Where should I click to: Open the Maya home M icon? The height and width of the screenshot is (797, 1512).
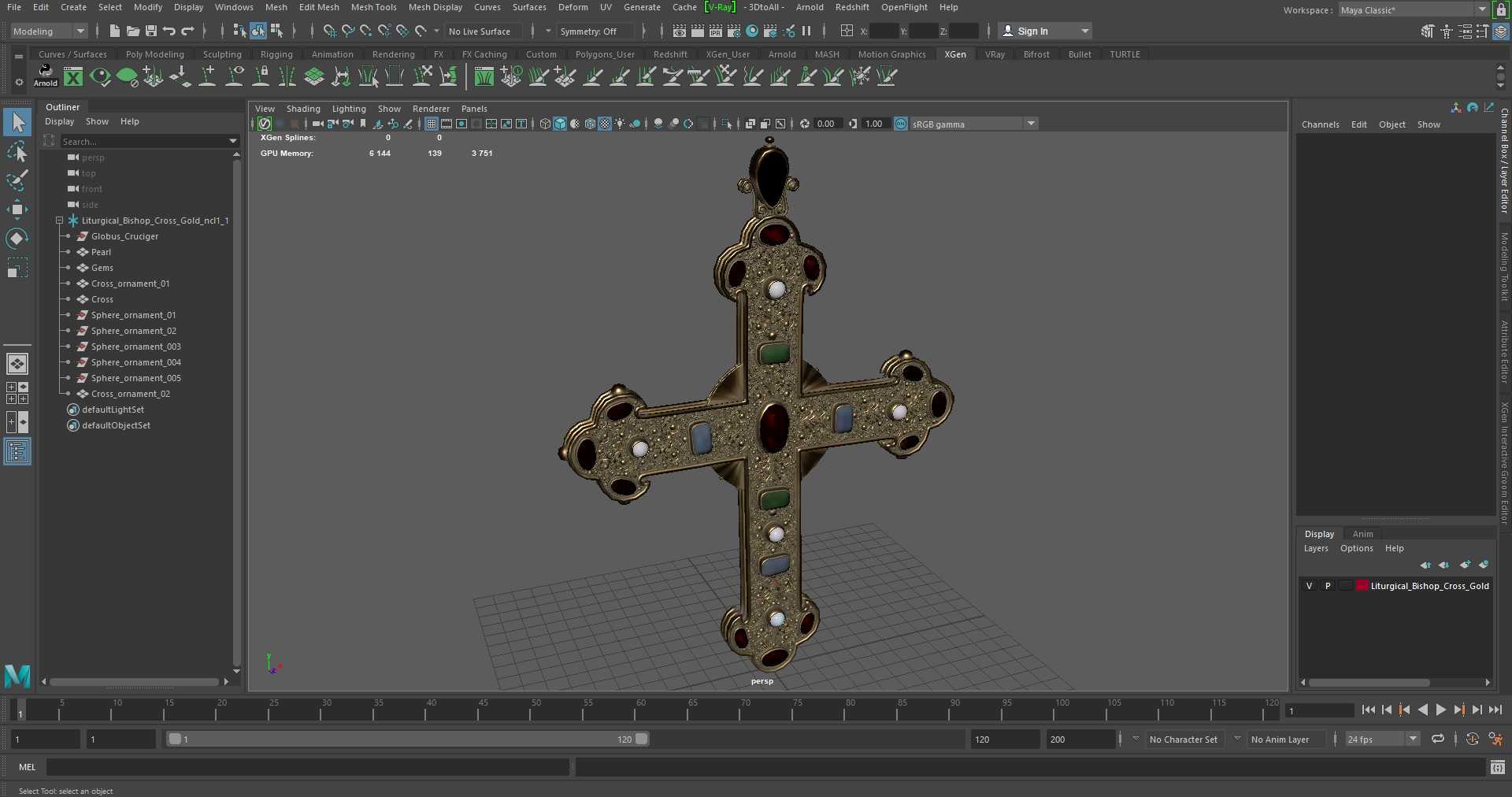point(17,676)
